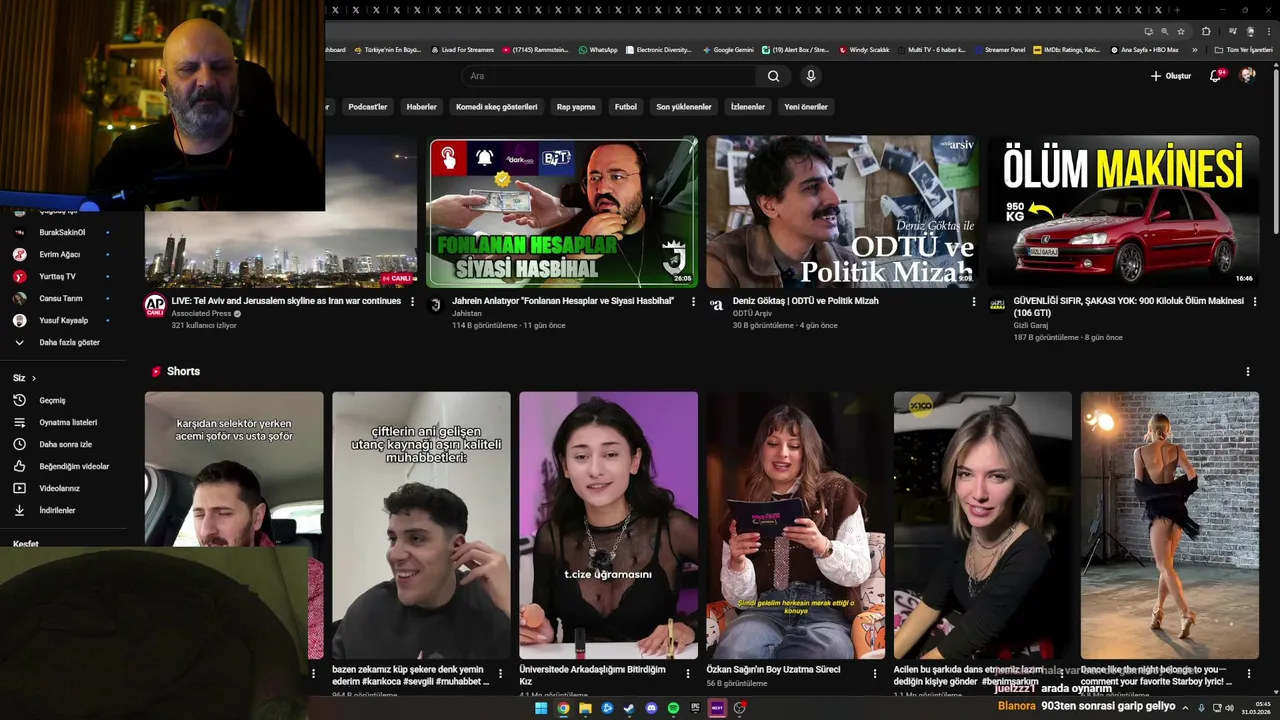Open options menu for Deniz Göktaş video
Image resolution: width=1280 pixels, height=720 pixels.
click(974, 301)
